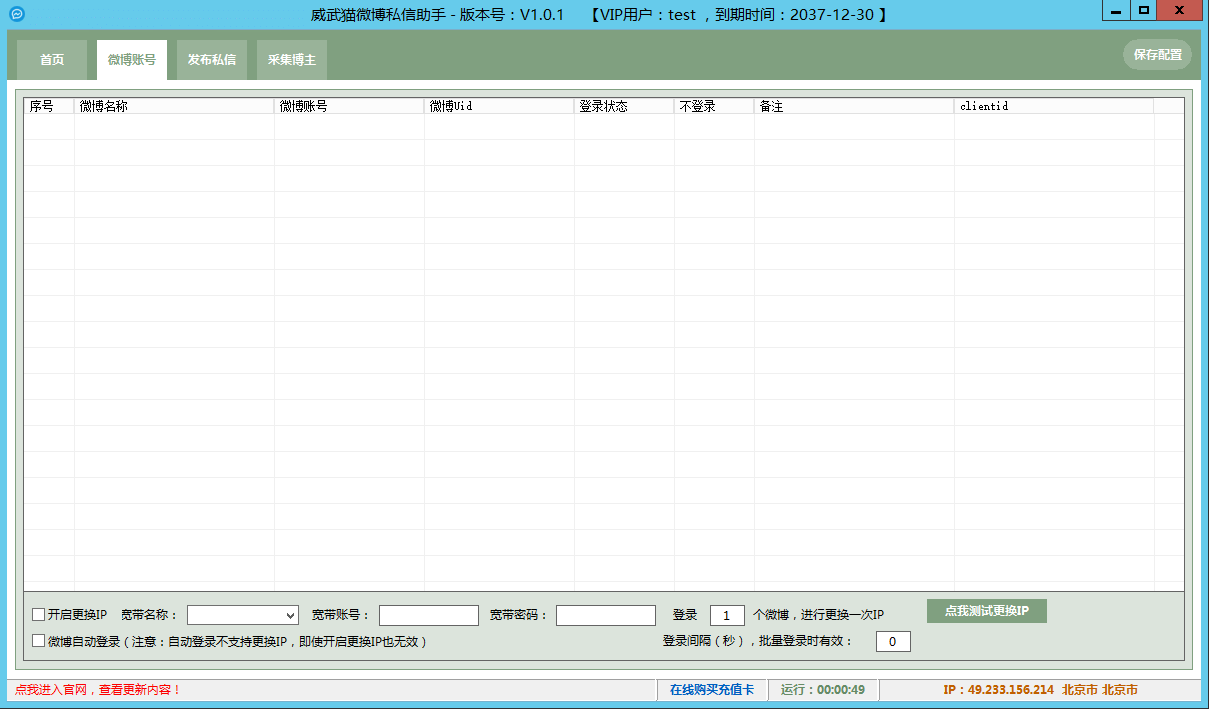Focus the 宽带账号 input field

pyautogui.click(x=429, y=615)
